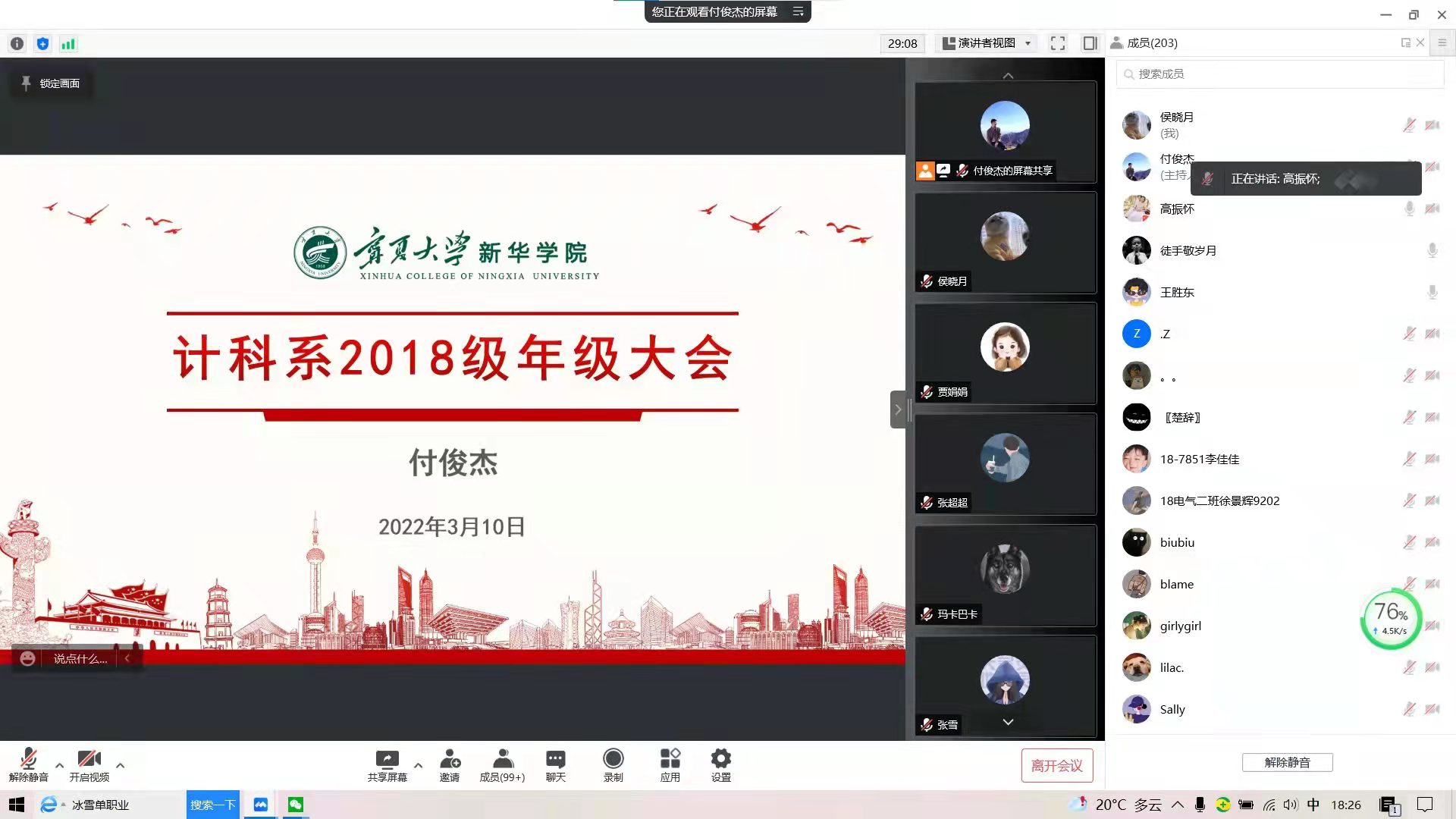The width and height of the screenshot is (1456, 819).
Task: Pop out the members panel
Action: pos(1406,43)
